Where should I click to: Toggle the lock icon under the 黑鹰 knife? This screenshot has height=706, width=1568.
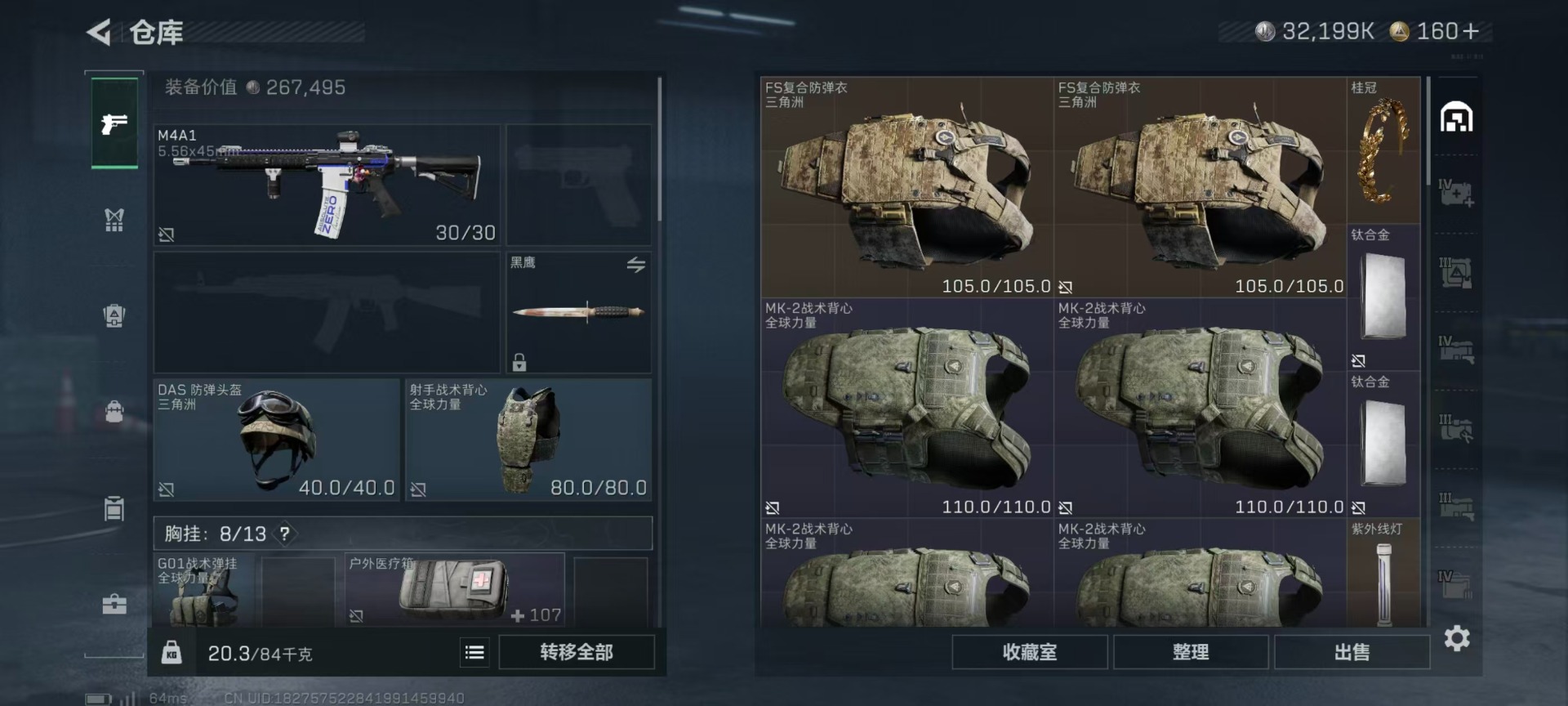pyautogui.click(x=519, y=361)
